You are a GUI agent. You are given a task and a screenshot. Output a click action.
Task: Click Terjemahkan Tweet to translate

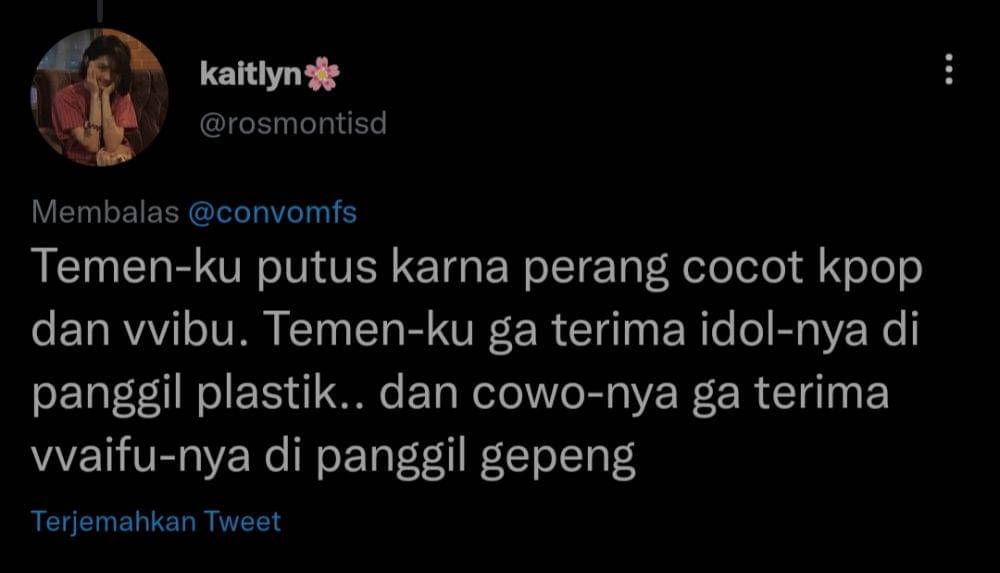pyautogui.click(x=156, y=522)
